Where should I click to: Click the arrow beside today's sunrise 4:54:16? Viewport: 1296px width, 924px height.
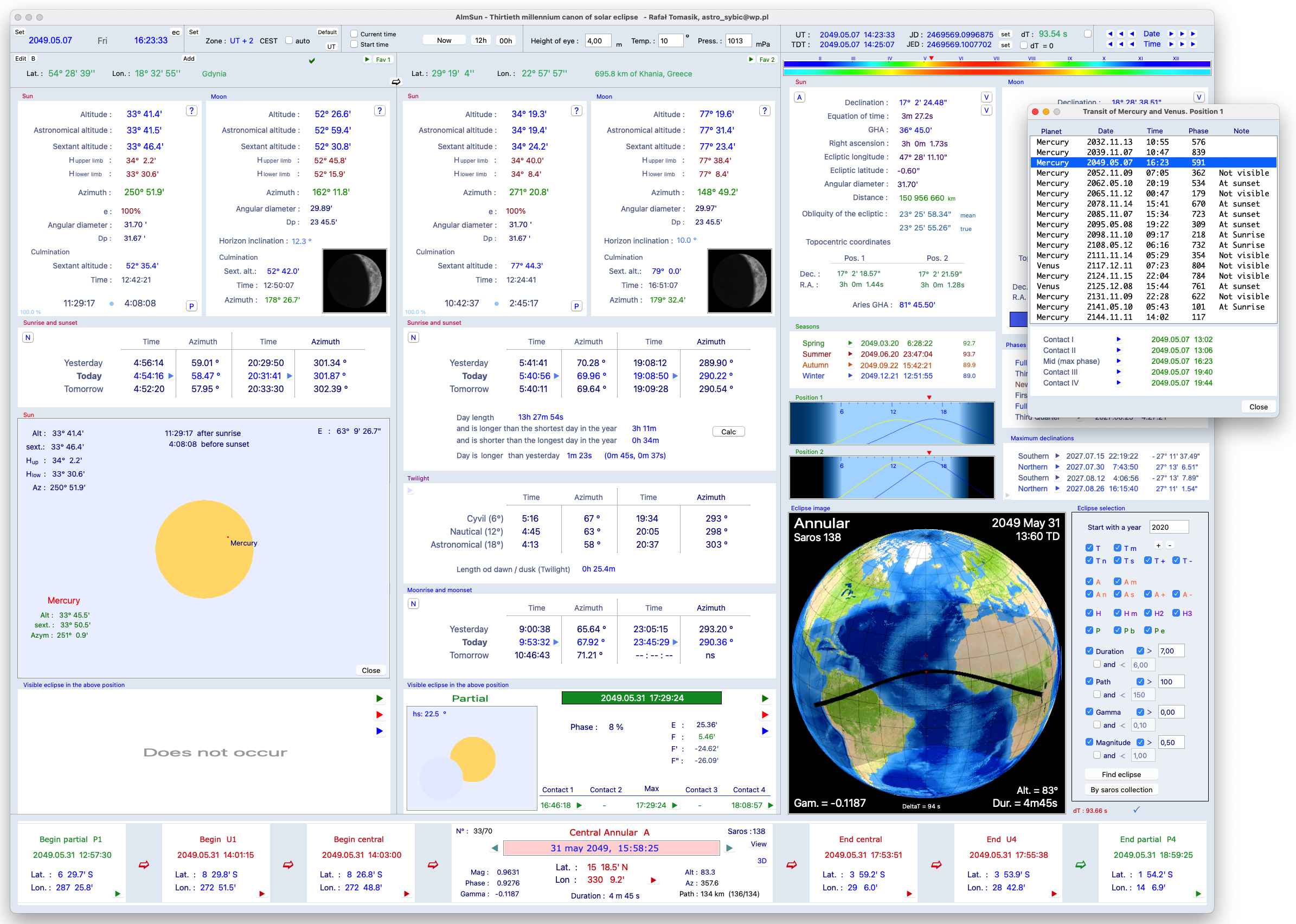coord(171,376)
